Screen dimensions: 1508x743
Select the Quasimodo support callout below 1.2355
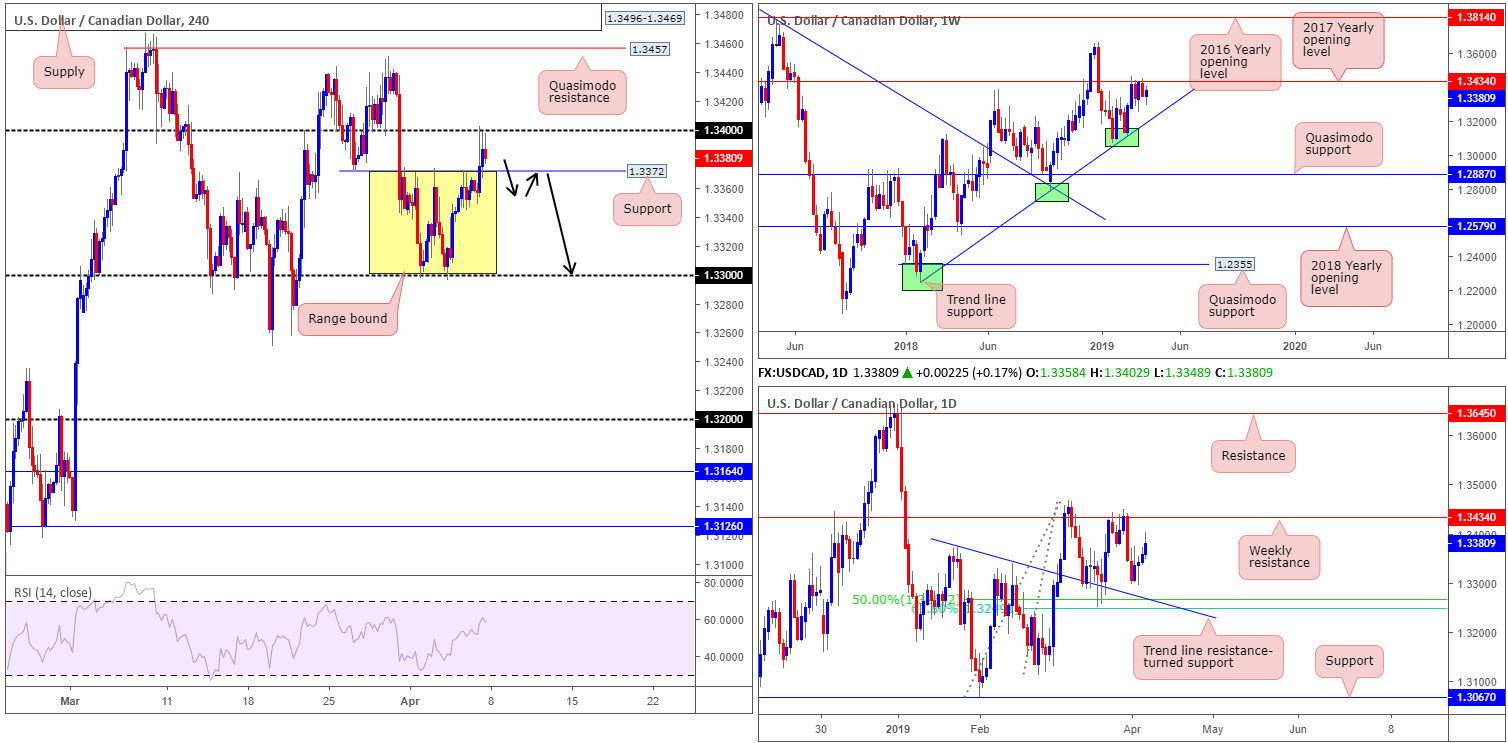click(1241, 305)
